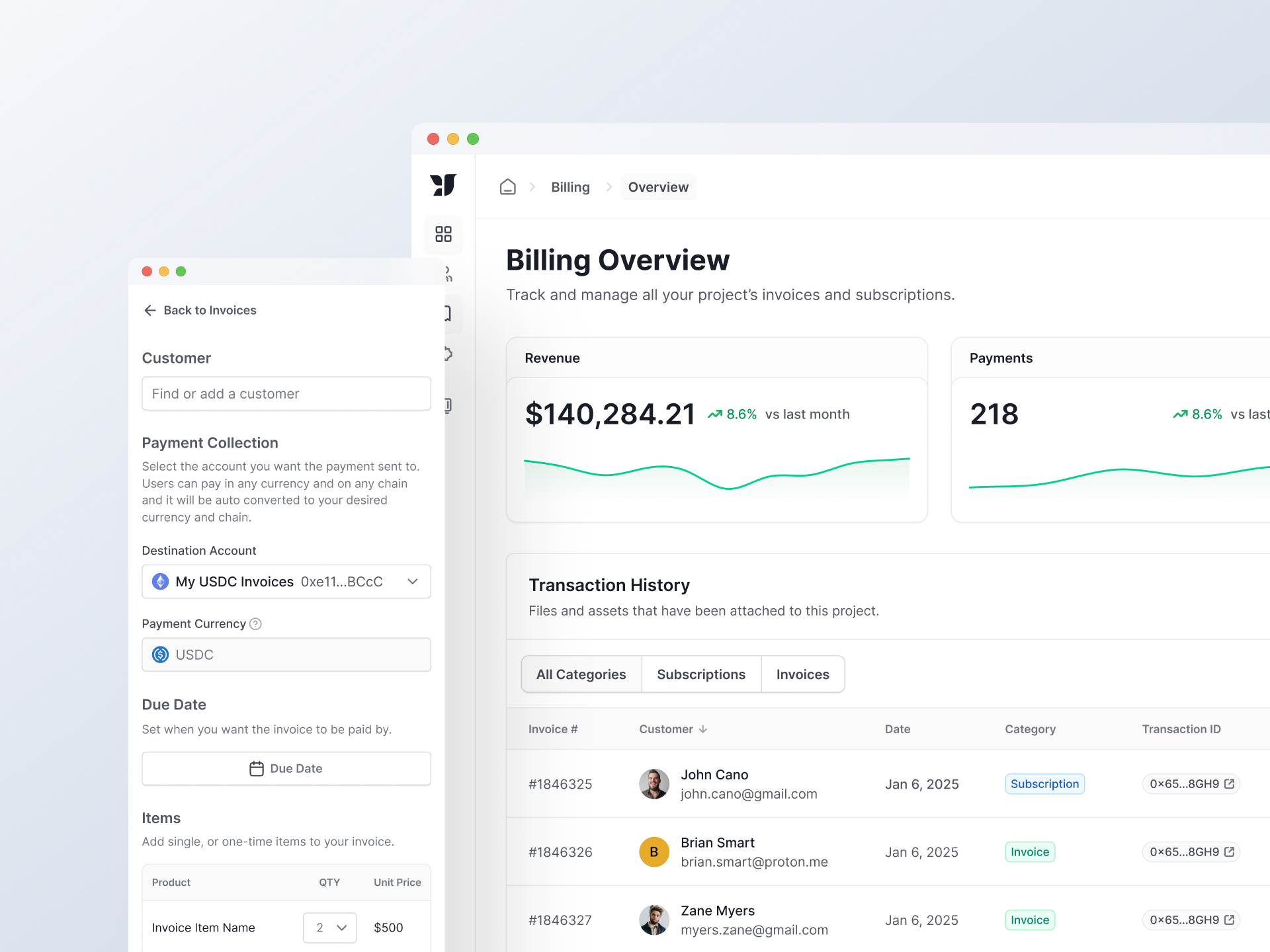
Task: Open the dashboard grid sidebar icon
Action: tap(443, 234)
